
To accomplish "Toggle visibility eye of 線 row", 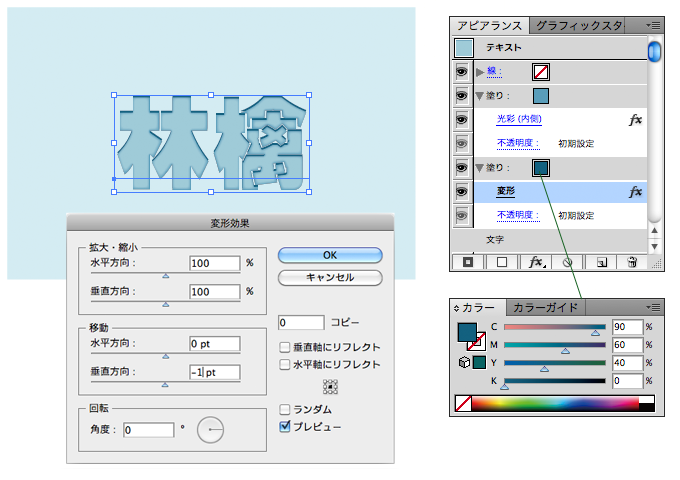I will 462,72.
